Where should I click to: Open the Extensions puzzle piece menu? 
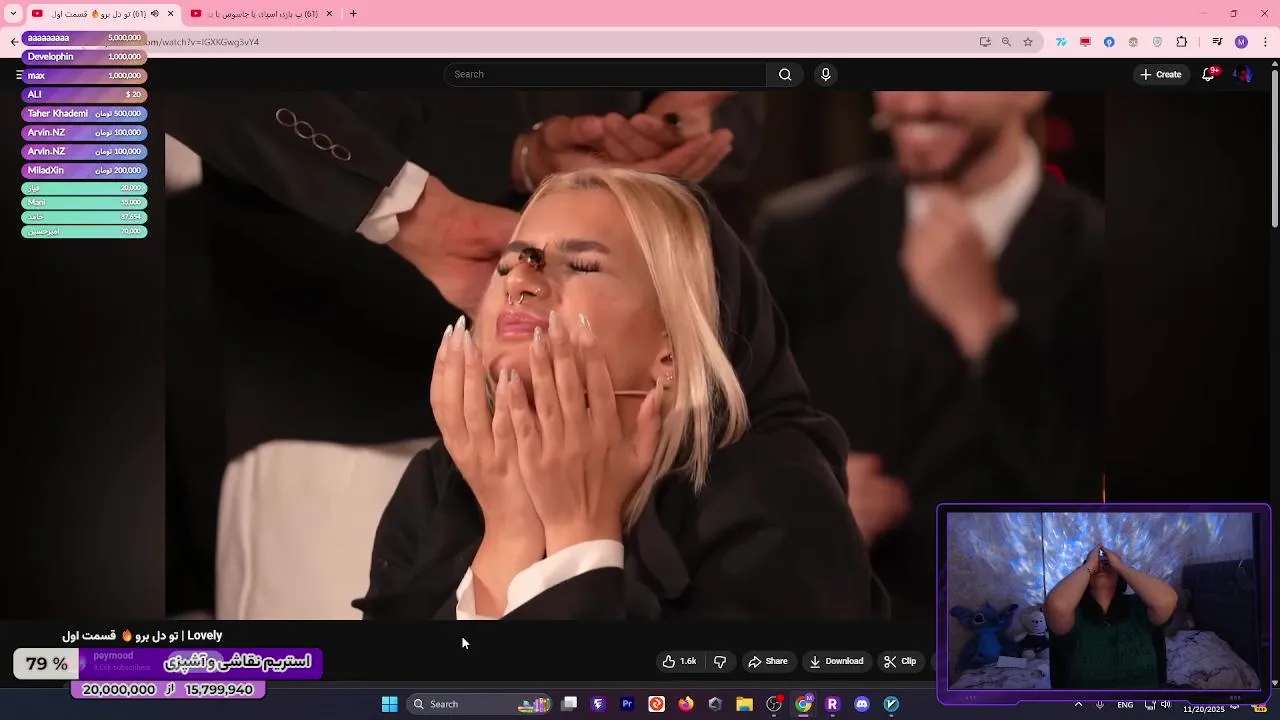click(1182, 42)
